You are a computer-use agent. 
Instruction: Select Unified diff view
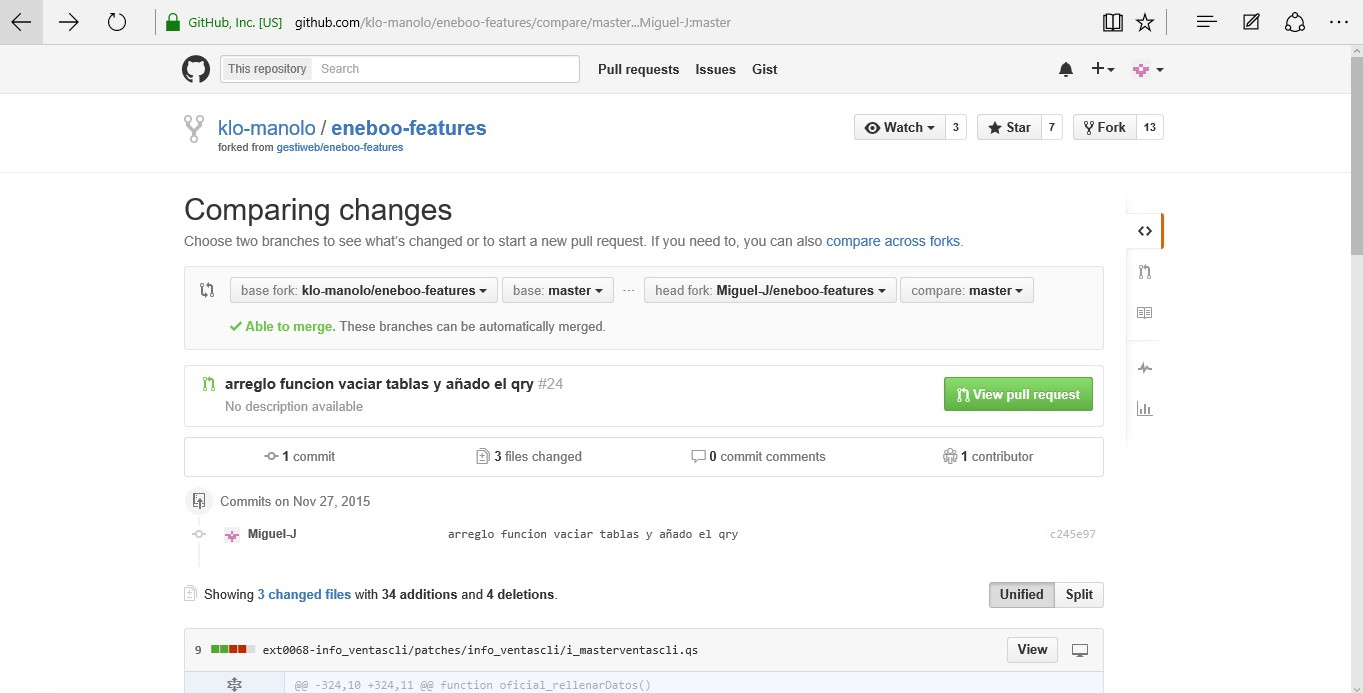1021,594
